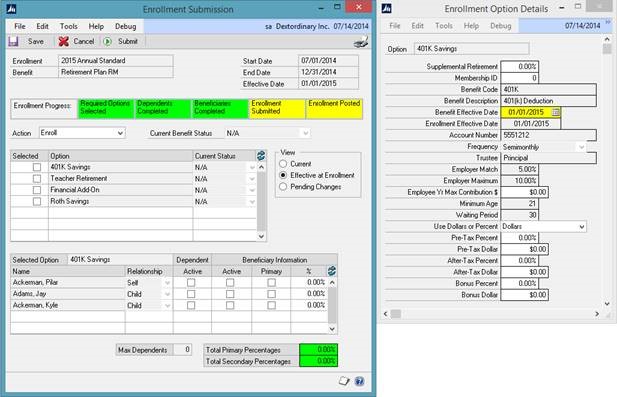This screenshot has width=617, height=397.
Task: Open Relationship dropdown for Ackerman, Pilar
Action: (x=167, y=283)
